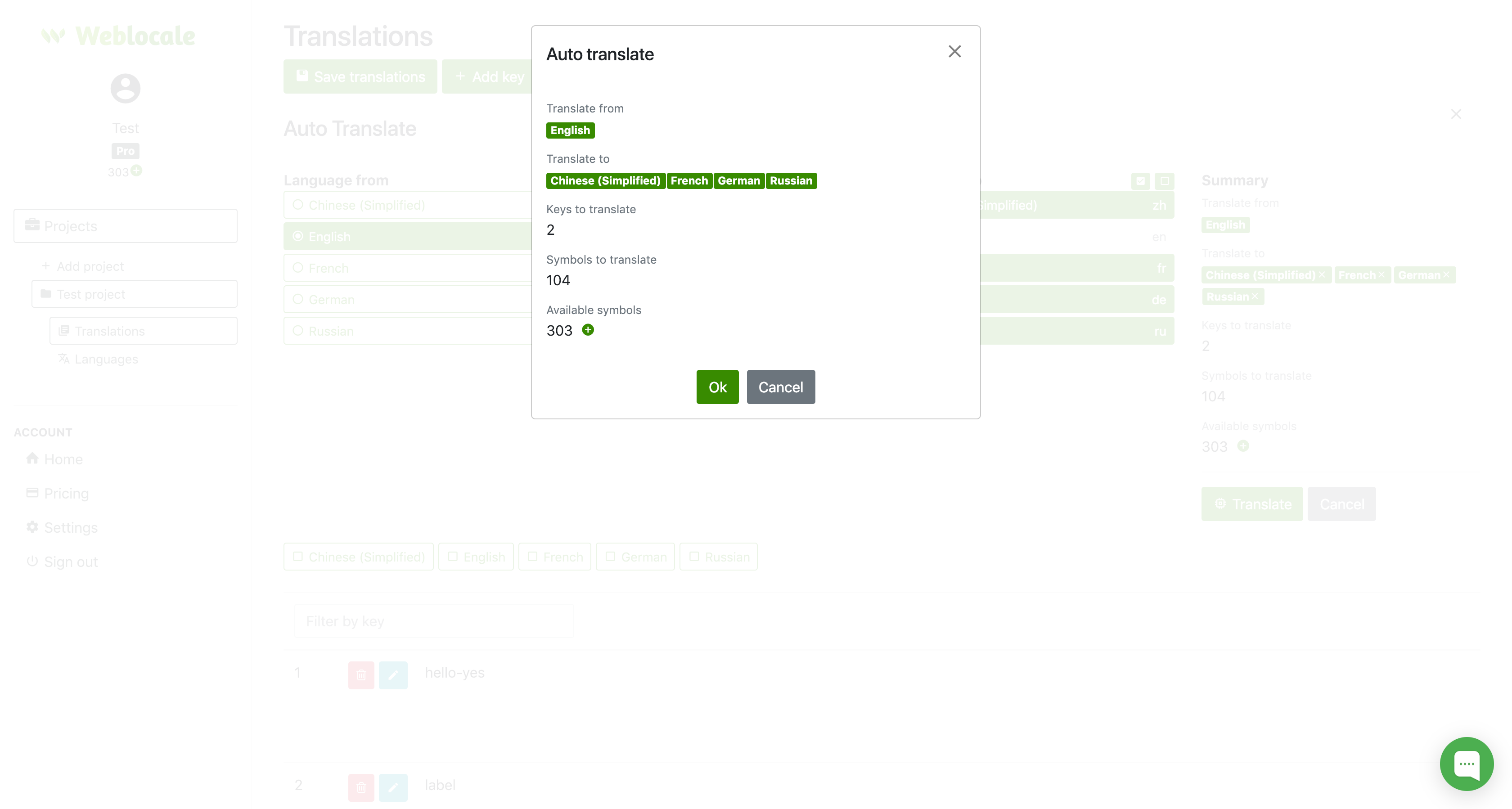This screenshot has height=809, width=1512.
Task: Click plus icon next to sidebar 303 count
Action: [x=137, y=170]
